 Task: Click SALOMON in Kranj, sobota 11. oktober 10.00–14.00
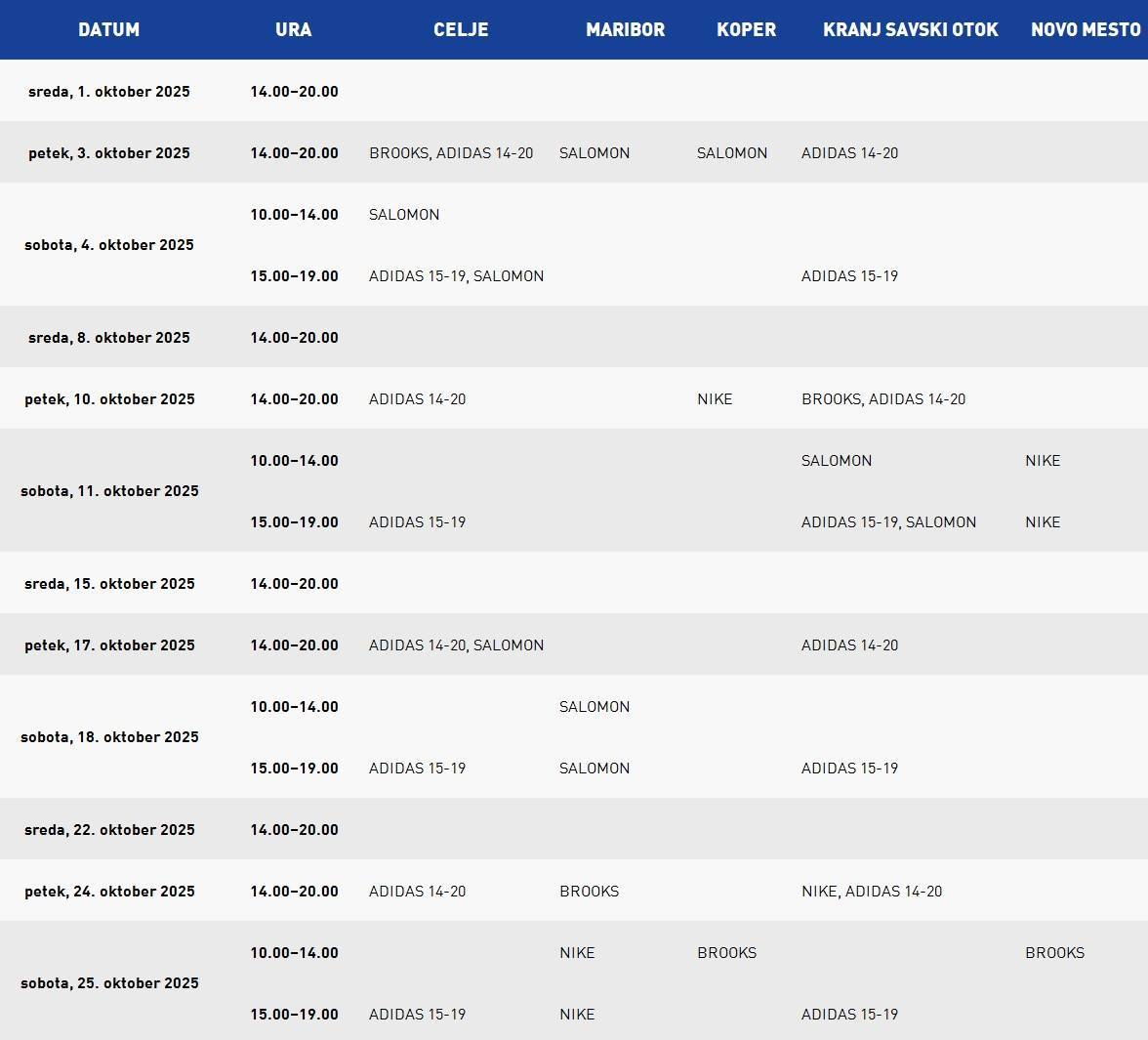coord(836,461)
